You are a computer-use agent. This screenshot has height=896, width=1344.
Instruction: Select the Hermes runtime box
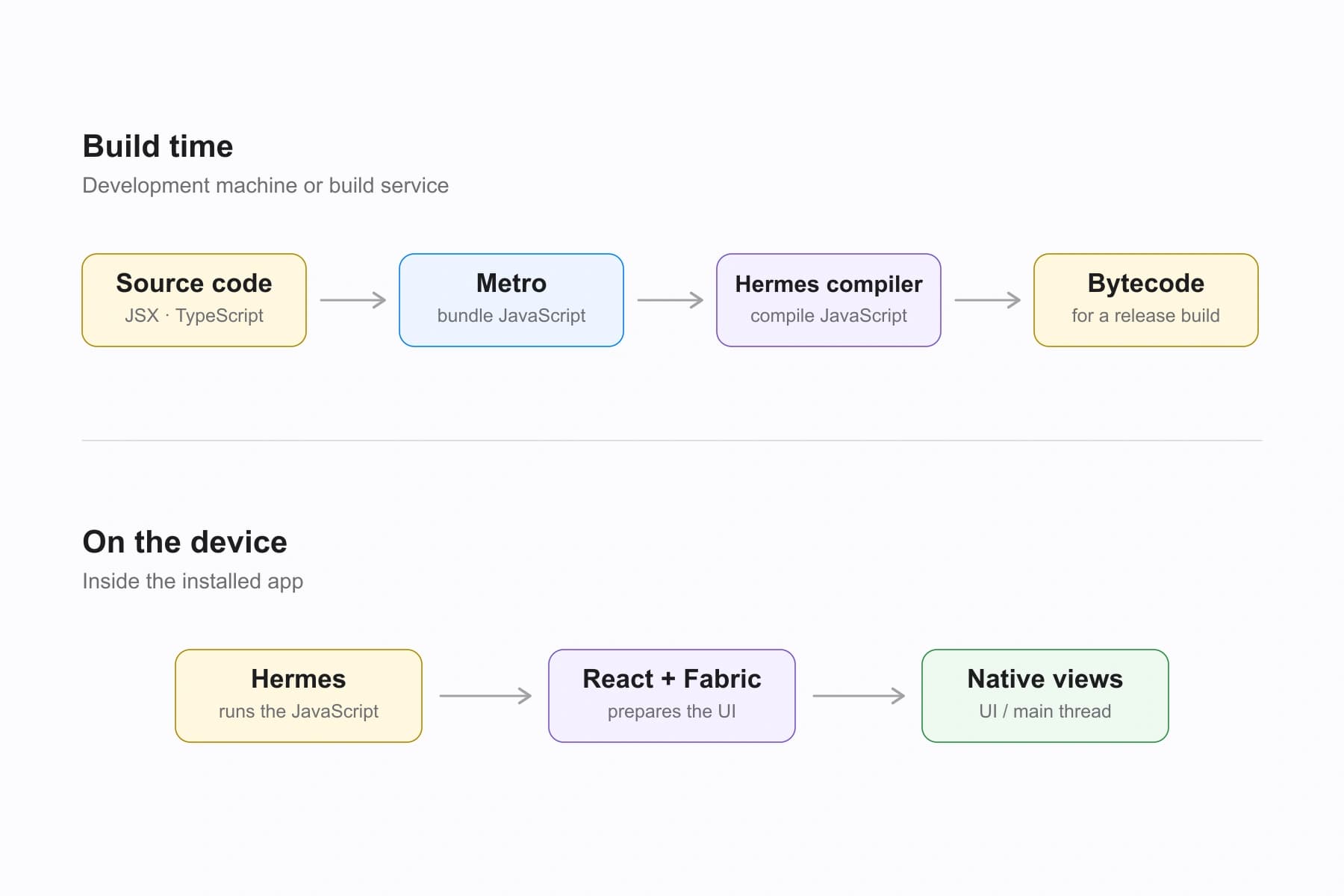[x=299, y=696]
